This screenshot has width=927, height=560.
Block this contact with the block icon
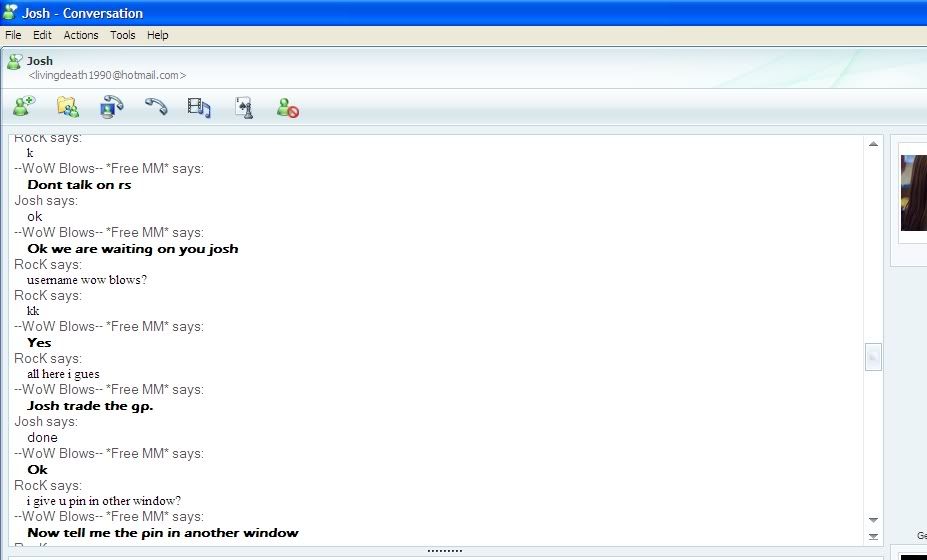(x=288, y=108)
